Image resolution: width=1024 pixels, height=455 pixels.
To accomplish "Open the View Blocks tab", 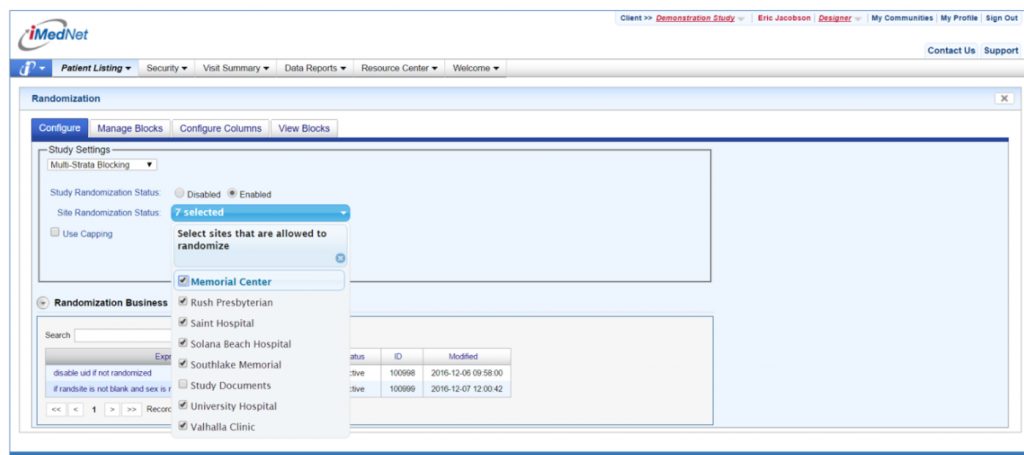I will pyautogui.click(x=305, y=128).
